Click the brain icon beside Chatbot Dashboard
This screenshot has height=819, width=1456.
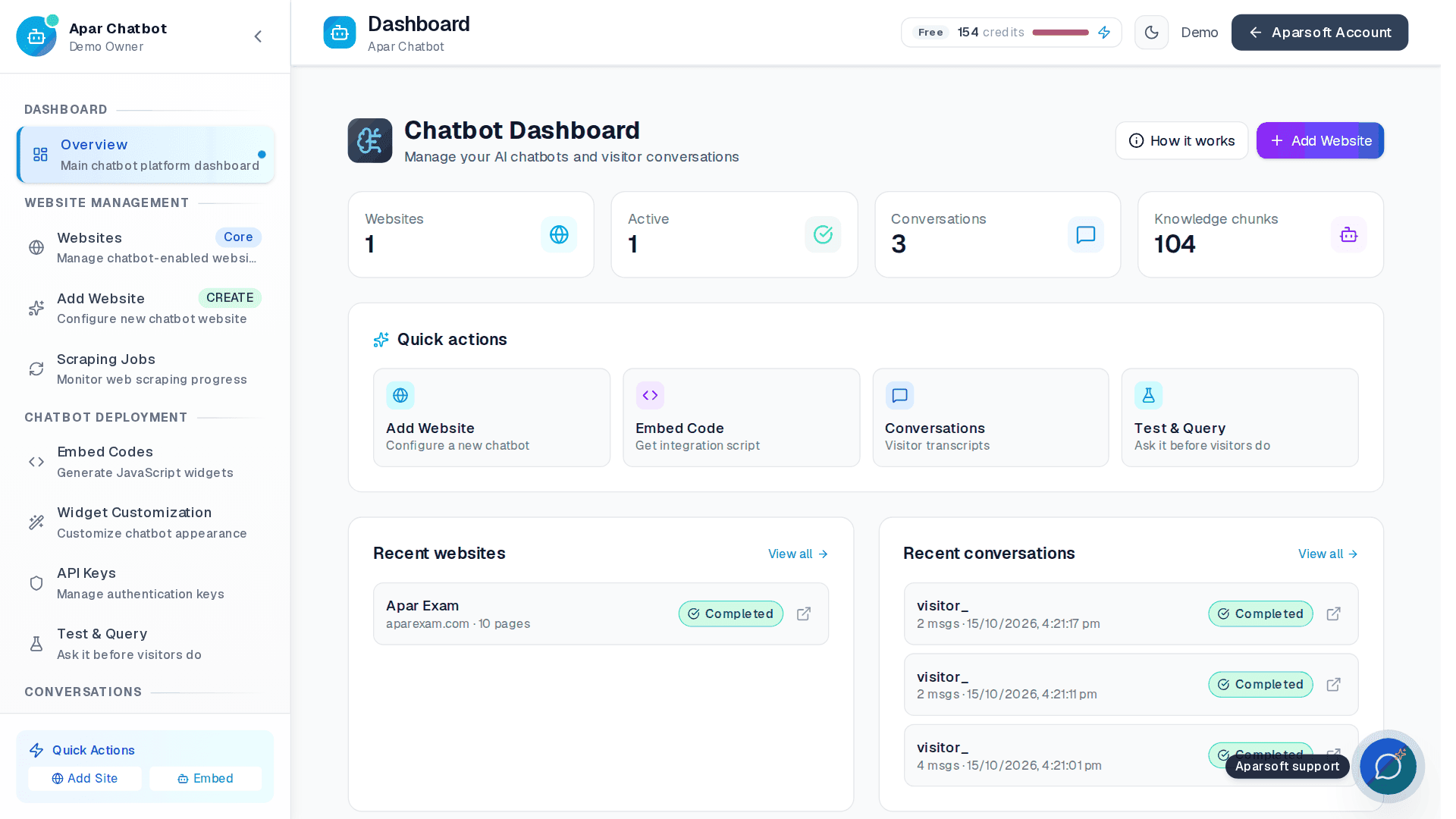click(370, 140)
